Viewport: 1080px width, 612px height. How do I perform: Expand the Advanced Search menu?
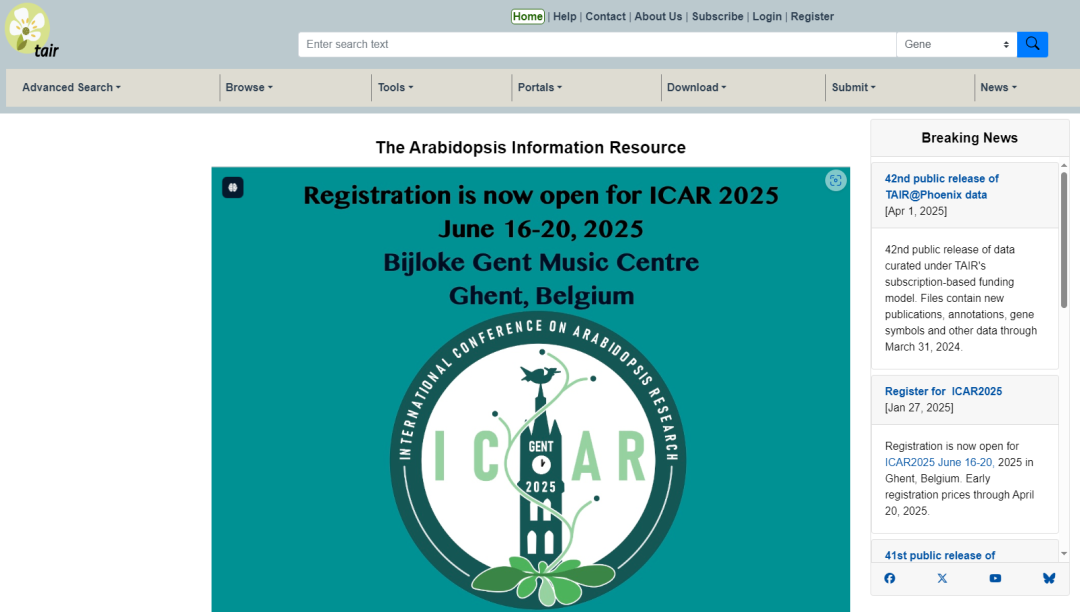(71, 87)
